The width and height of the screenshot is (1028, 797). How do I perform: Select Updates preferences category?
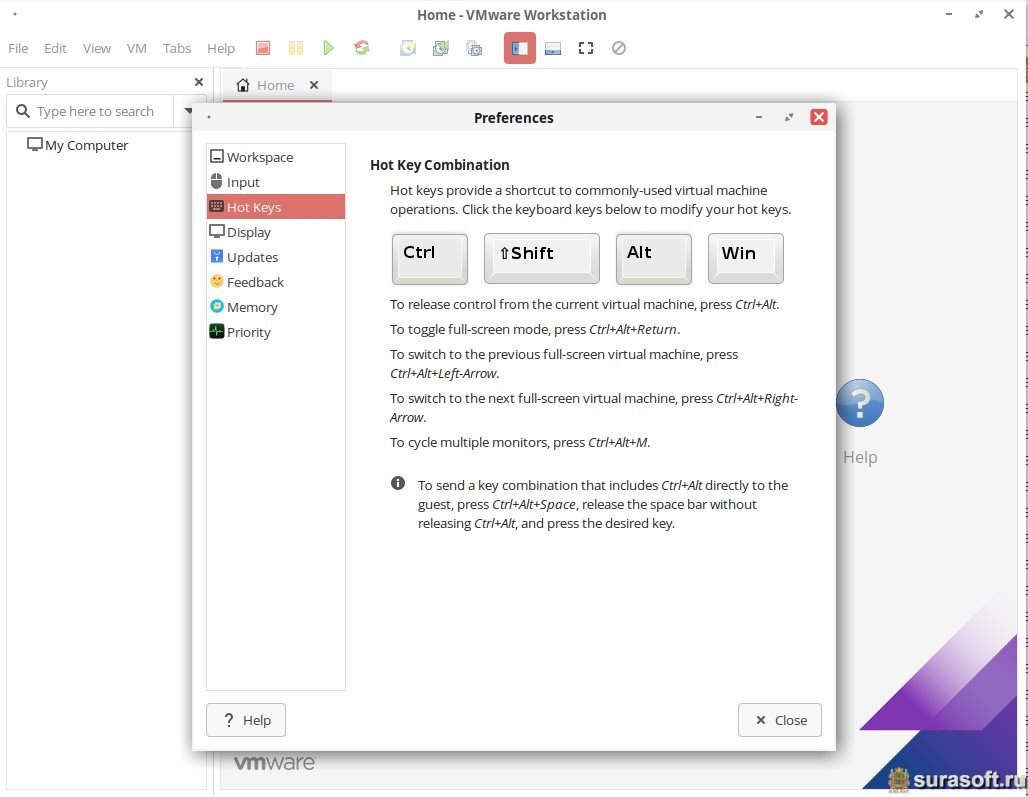click(x=275, y=257)
